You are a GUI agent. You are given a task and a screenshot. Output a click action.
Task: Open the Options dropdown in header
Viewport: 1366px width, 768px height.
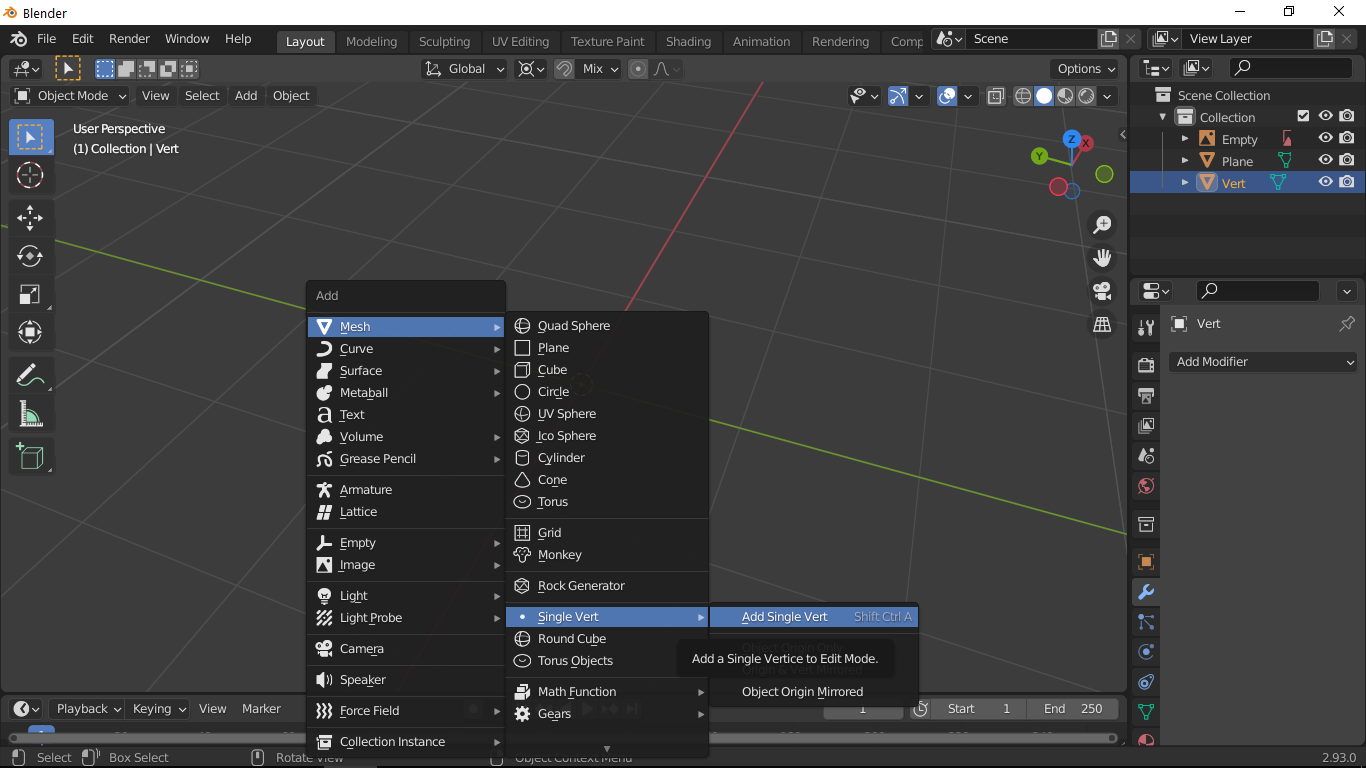pos(1086,69)
